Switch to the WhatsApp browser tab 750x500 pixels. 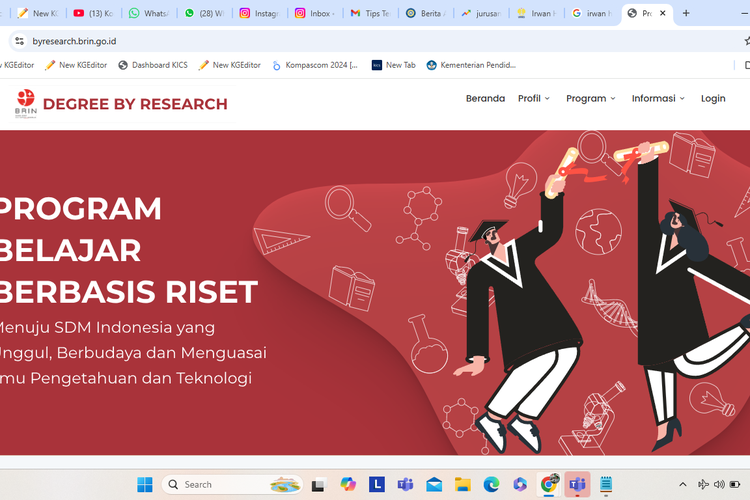click(150, 14)
